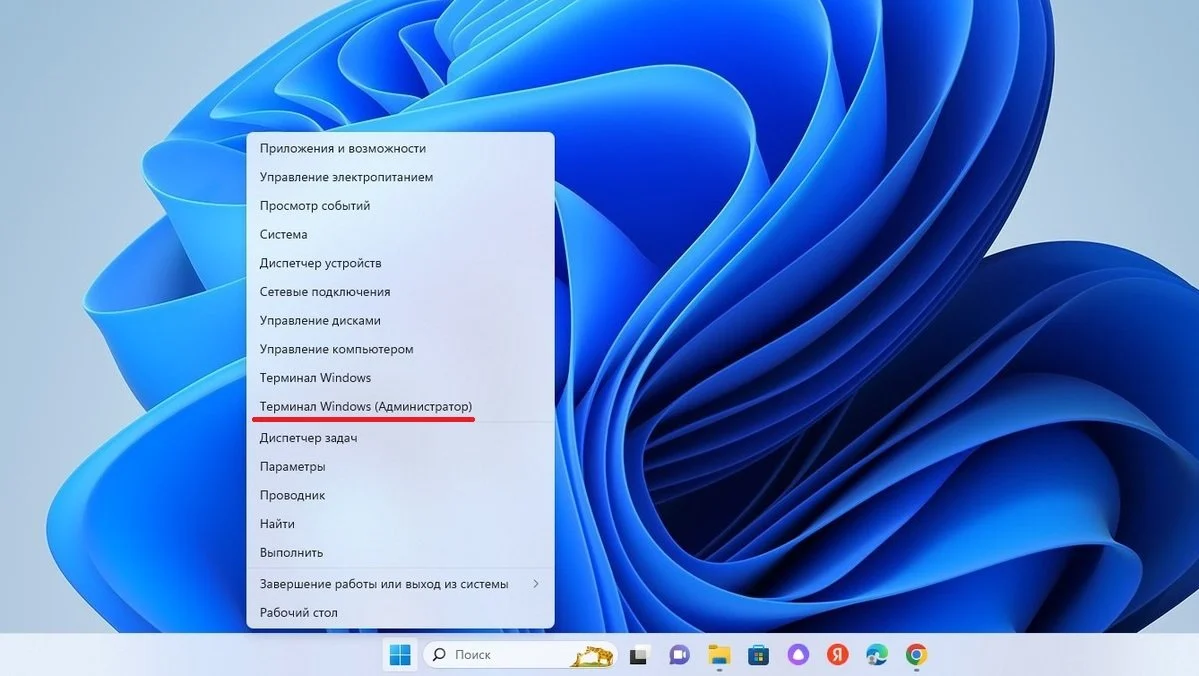Launch Microsoft Edge from the taskbar

pos(877,655)
